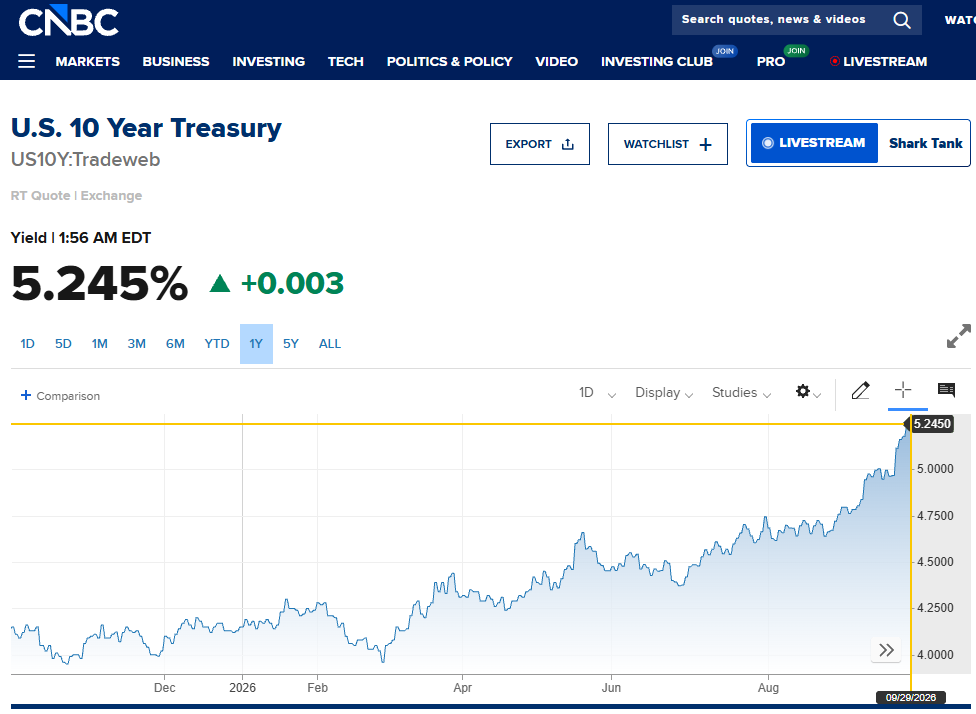
Task: Select the YTD time range
Action: click(x=217, y=344)
